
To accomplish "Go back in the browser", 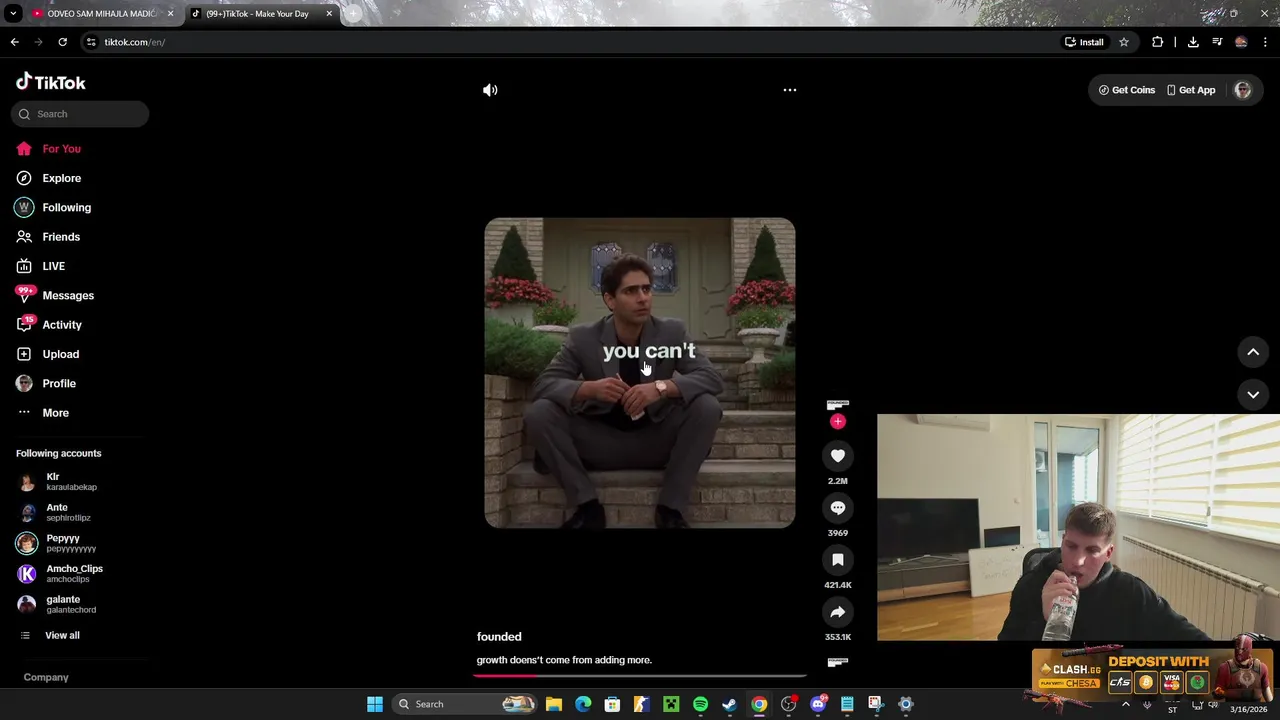I will point(15,42).
